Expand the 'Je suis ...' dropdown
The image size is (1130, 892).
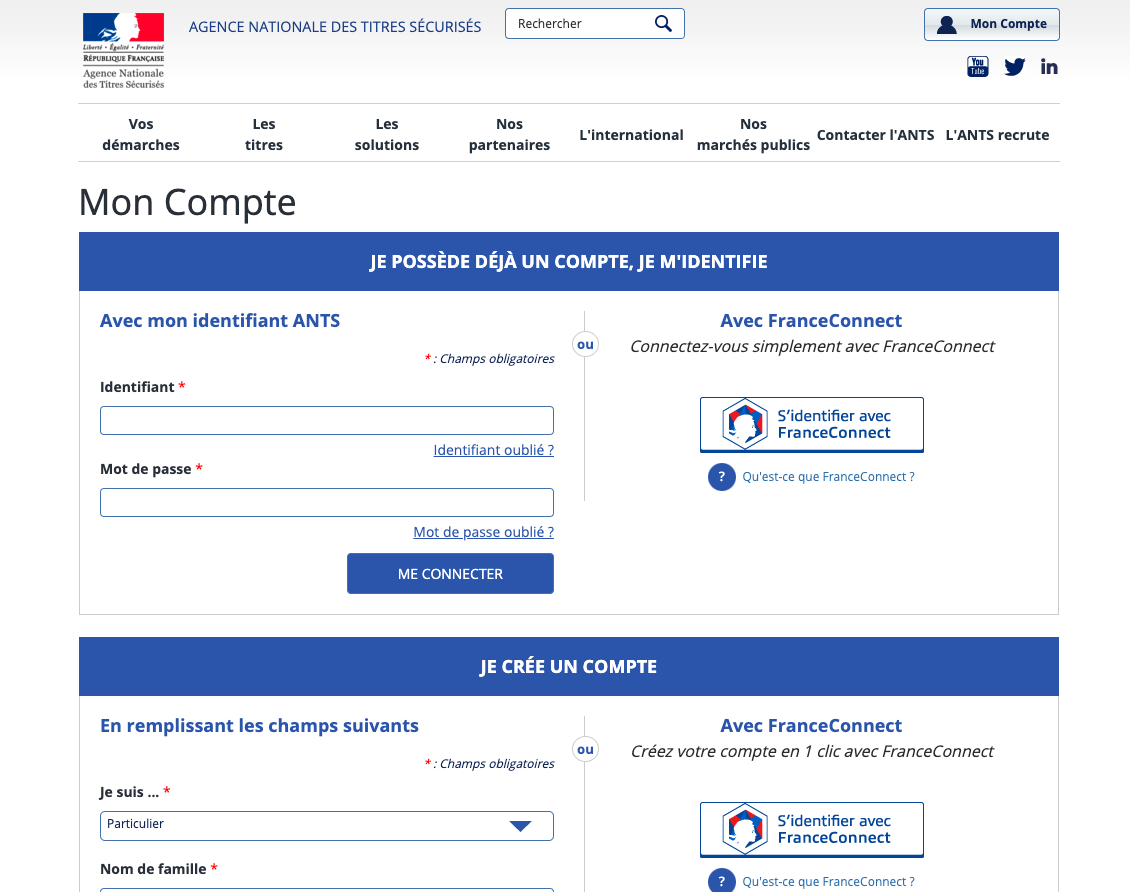click(326, 826)
